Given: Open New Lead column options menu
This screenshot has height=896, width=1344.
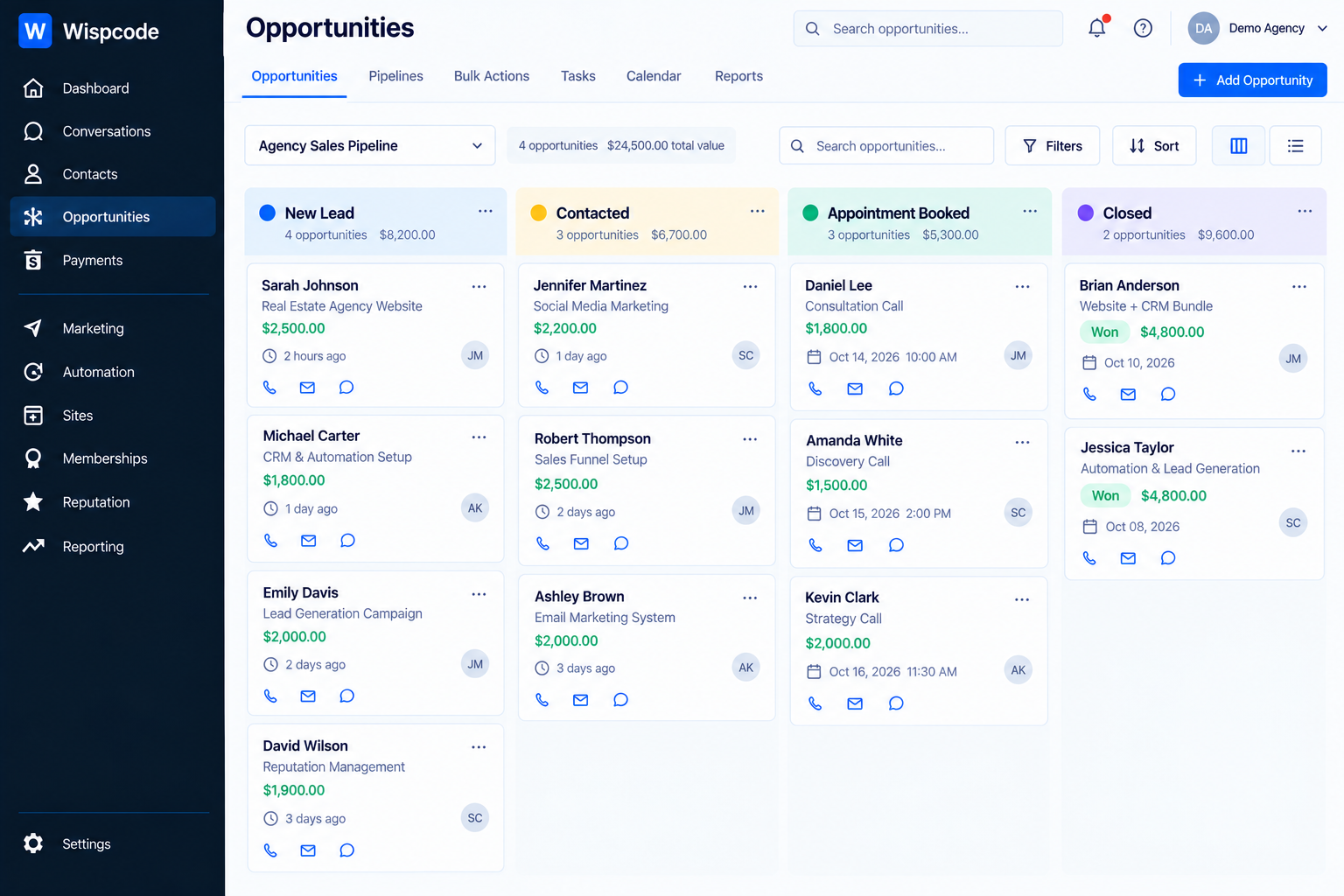Looking at the screenshot, I should click(x=485, y=211).
